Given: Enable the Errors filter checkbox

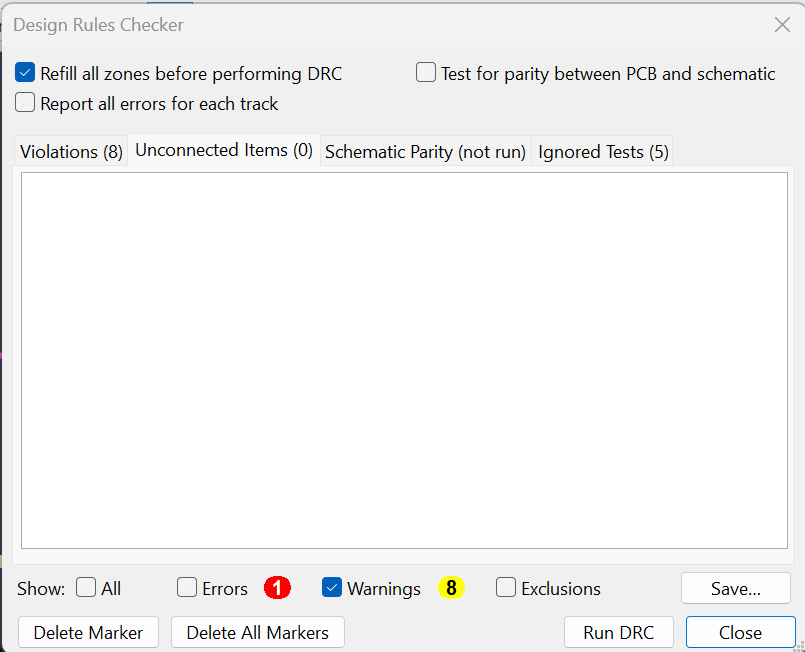Looking at the screenshot, I should point(188,588).
